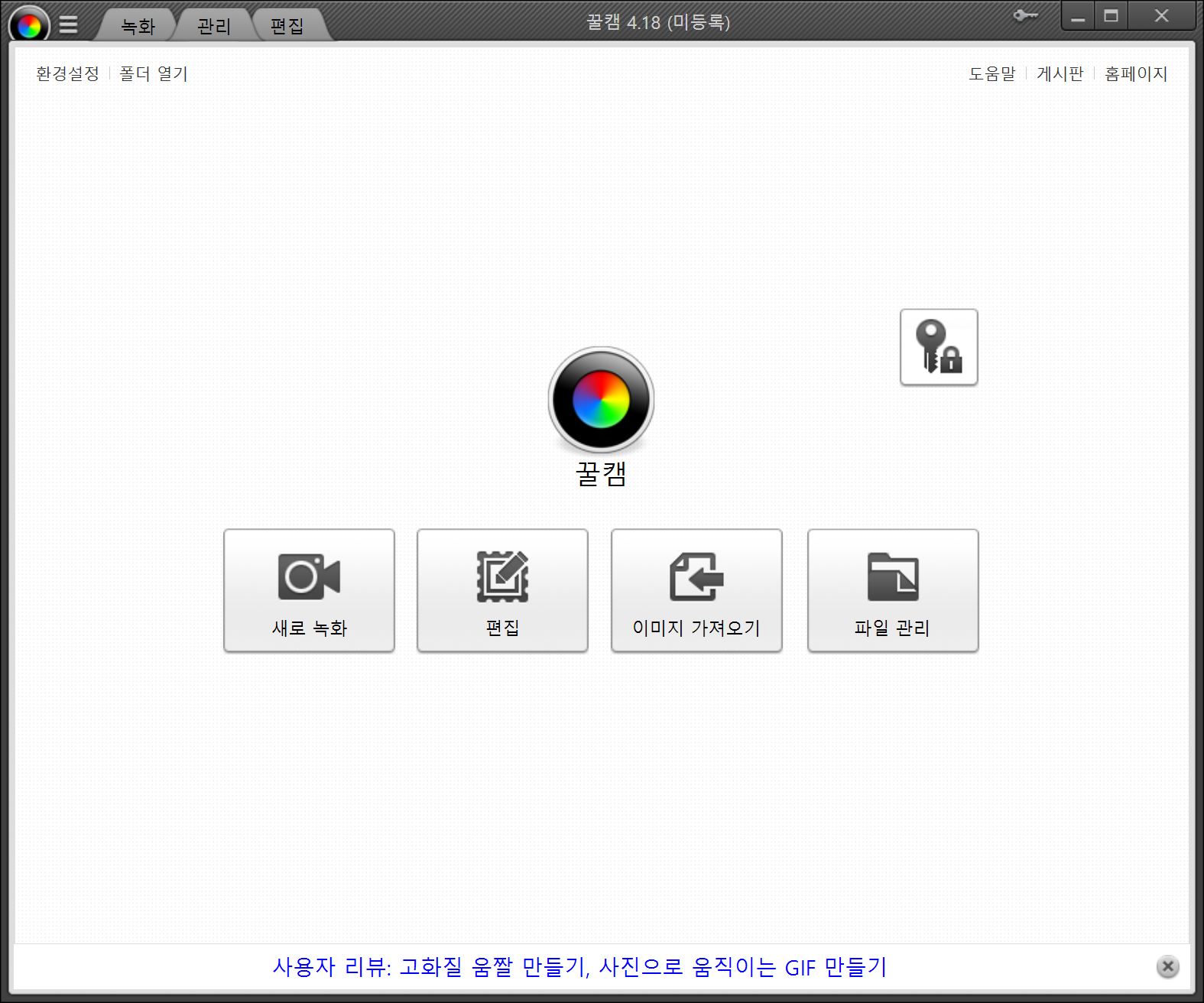Maximize the Honeycam window
The width and height of the screenshot is (1204, 1003).
[1112, 16]
